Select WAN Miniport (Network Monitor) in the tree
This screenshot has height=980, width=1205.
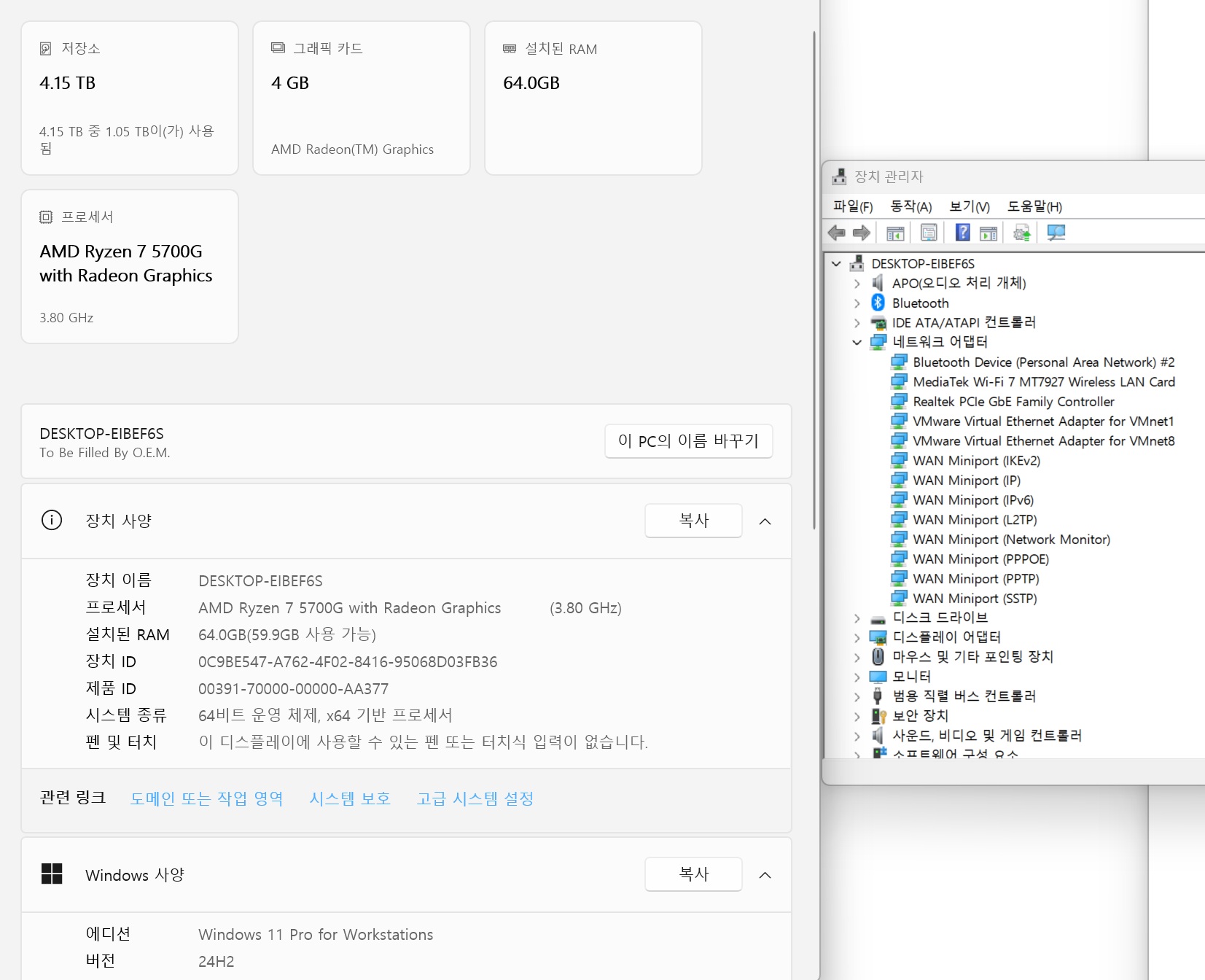click(1012, 539)
